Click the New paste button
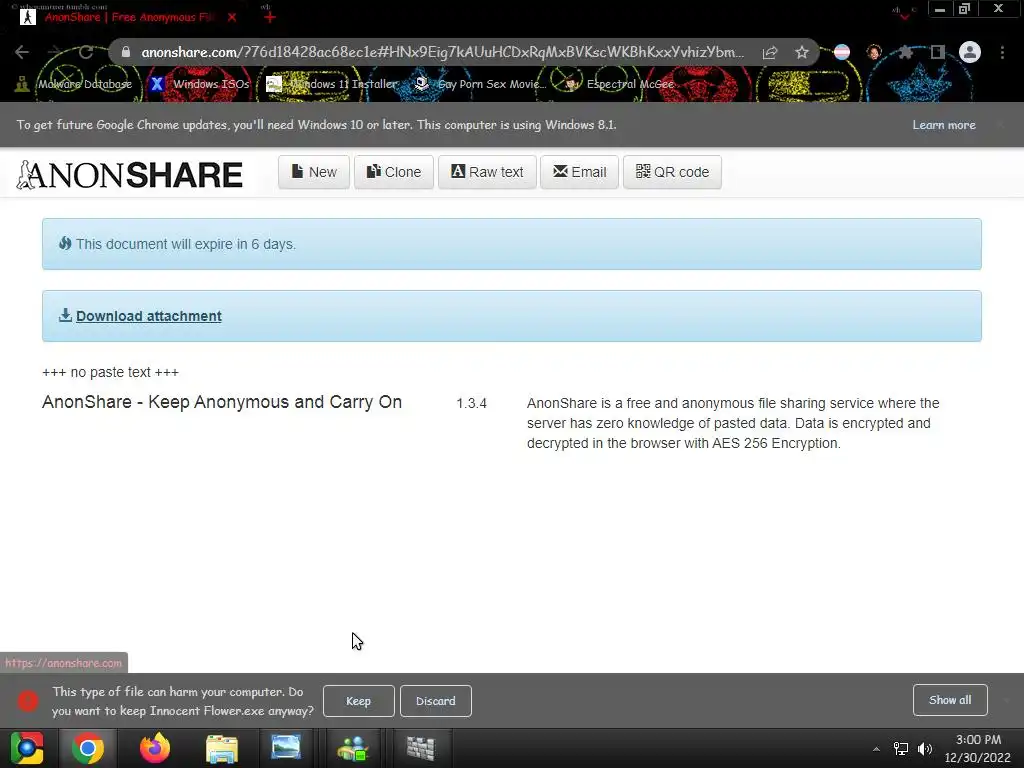1024x768 pixels. [314, 172]
